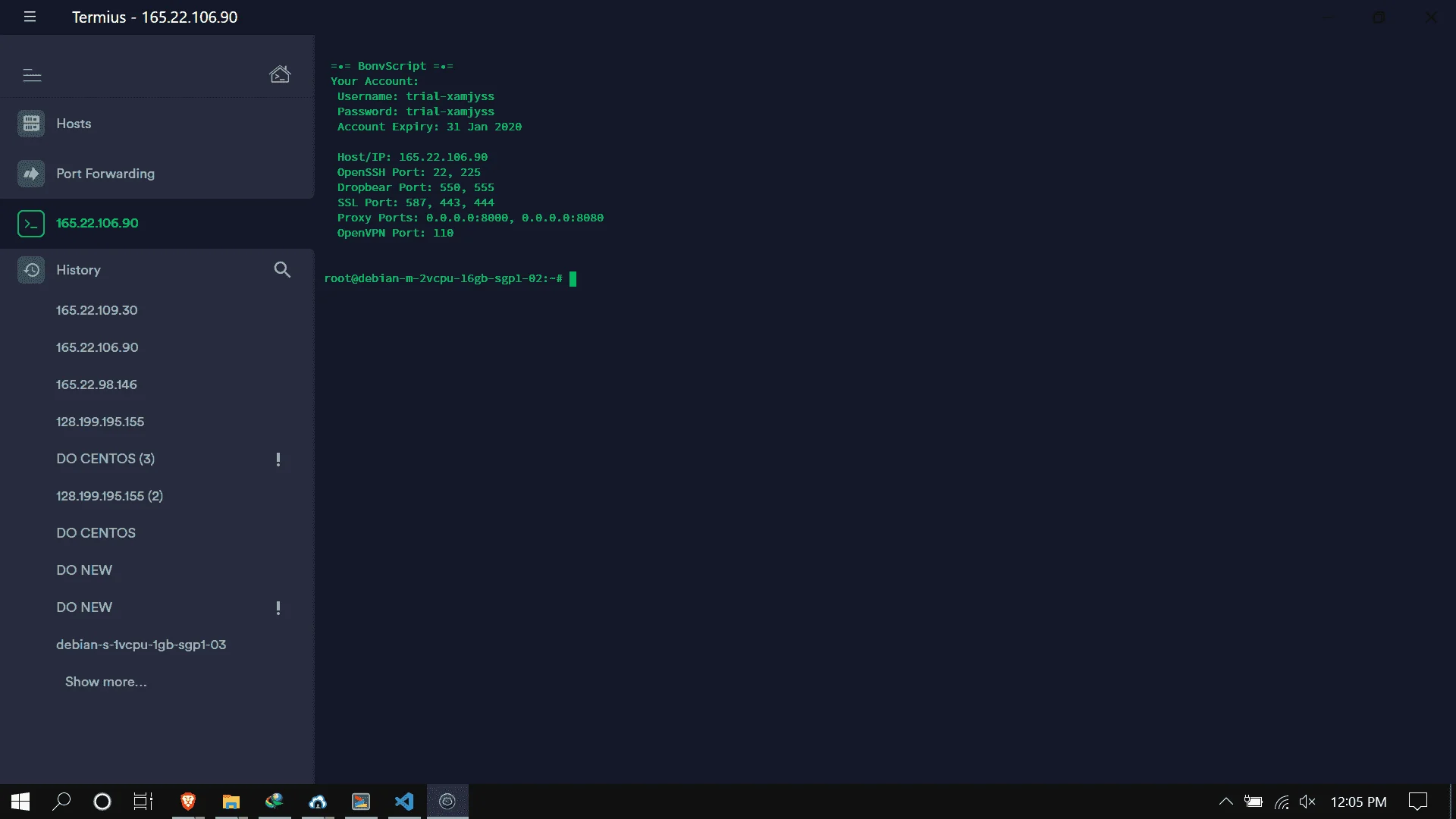Open File Explorer from the taskbar
This screenshot has height=819, width=1456.
tap(231, 802)
